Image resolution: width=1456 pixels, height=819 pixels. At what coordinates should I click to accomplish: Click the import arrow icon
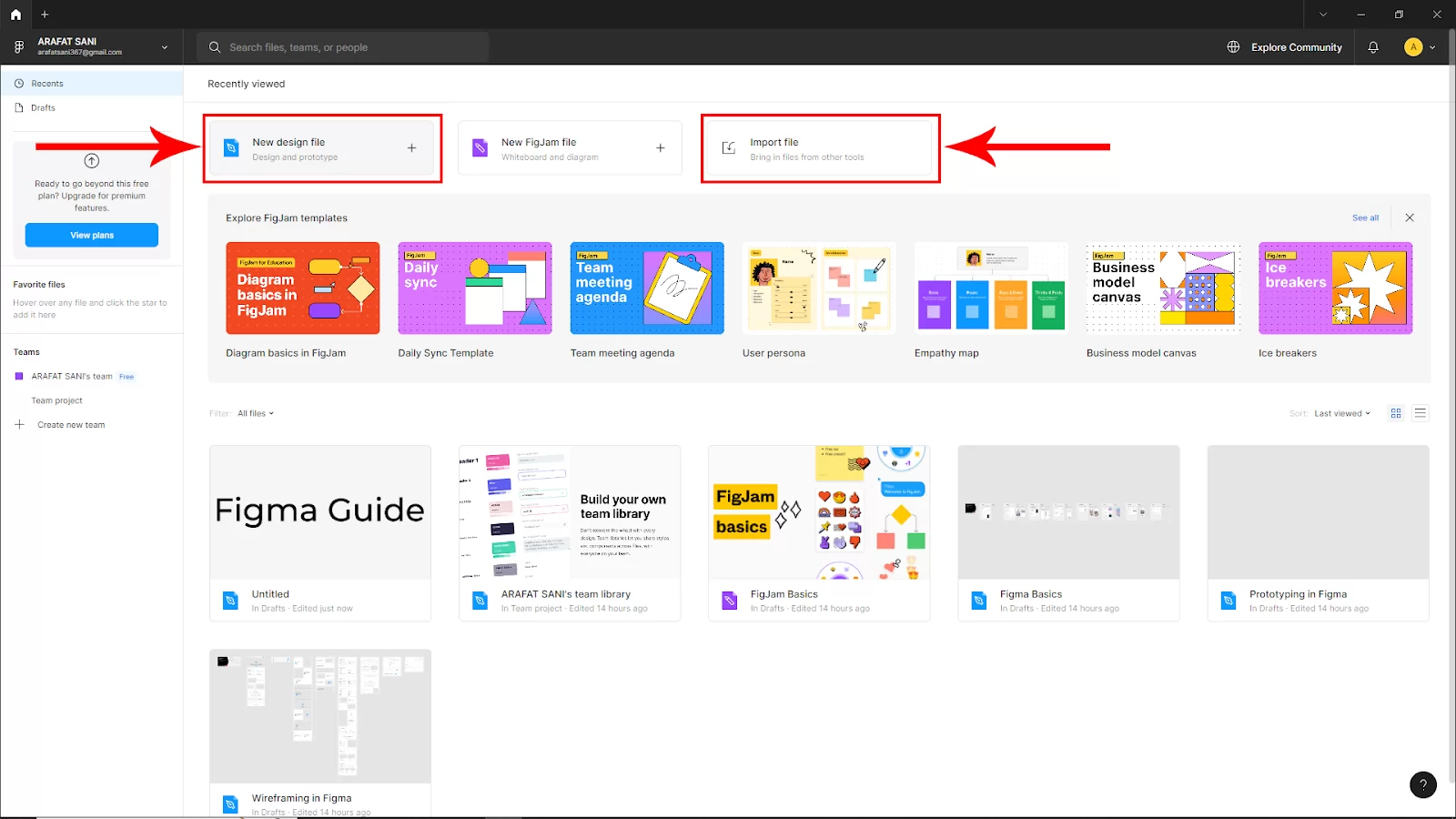coord(729,147)
